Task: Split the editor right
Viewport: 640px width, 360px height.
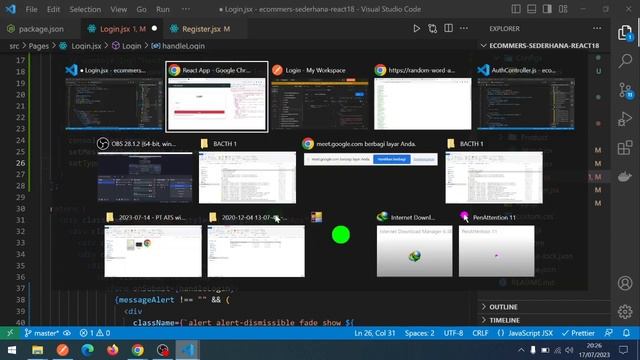Action: (448, 28)
